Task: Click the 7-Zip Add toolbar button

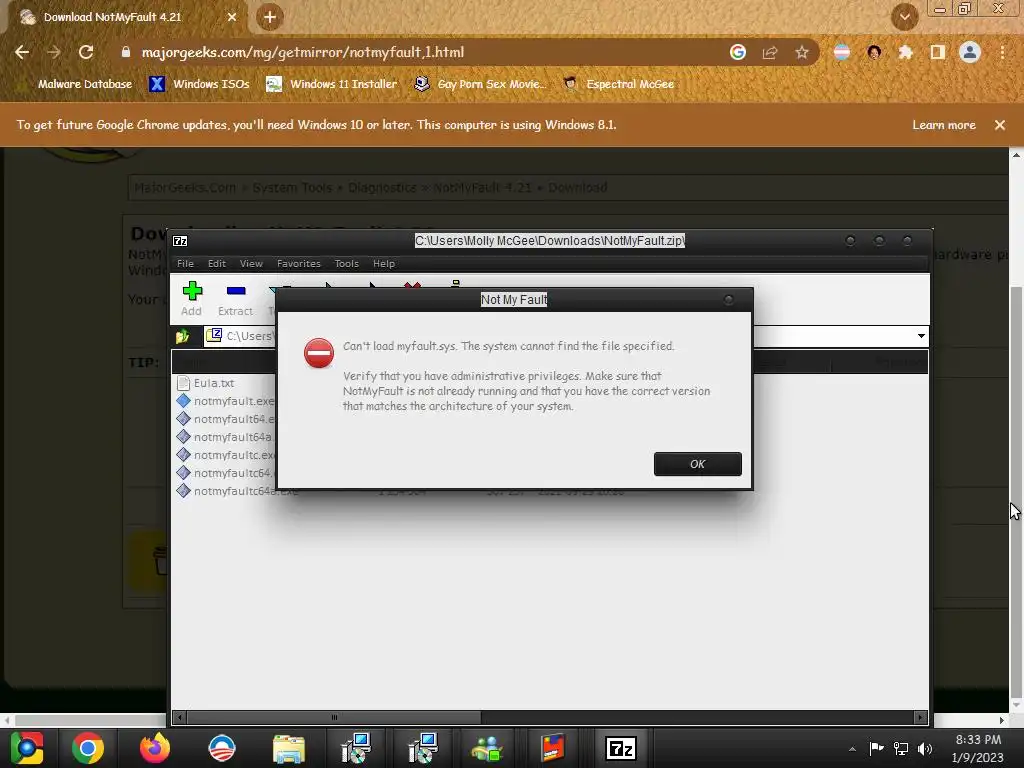Action: tap(191, 299)
